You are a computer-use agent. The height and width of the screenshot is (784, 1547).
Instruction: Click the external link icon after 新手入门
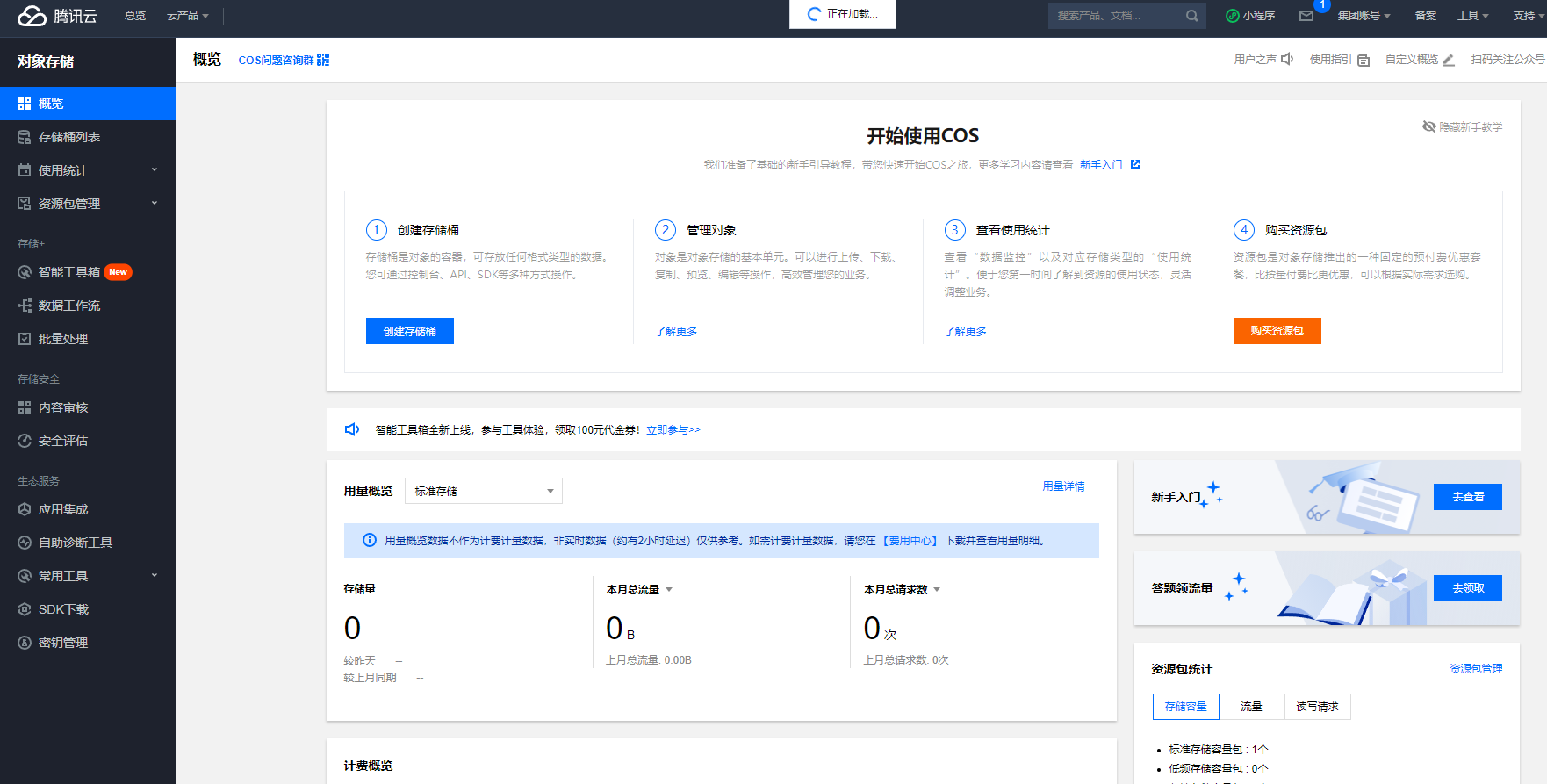tap(1135, 164)
